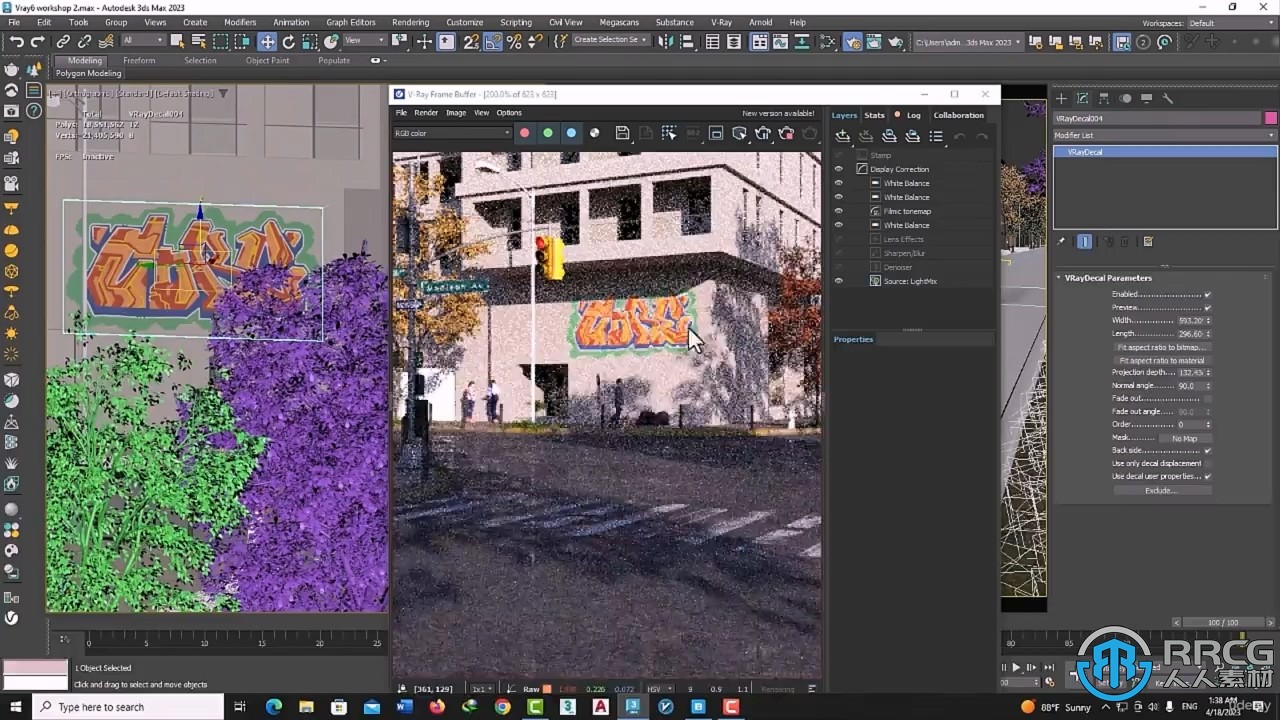This screenshot has height=720, width=1280.
Task: Check Use only decal displacement
Action: click(1208, 463)
